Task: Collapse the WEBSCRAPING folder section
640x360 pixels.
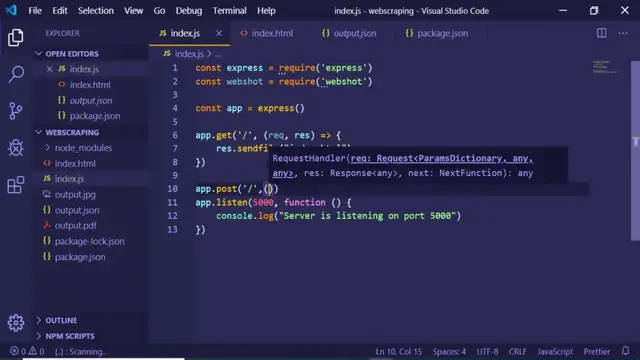Action: click(39, 132)
